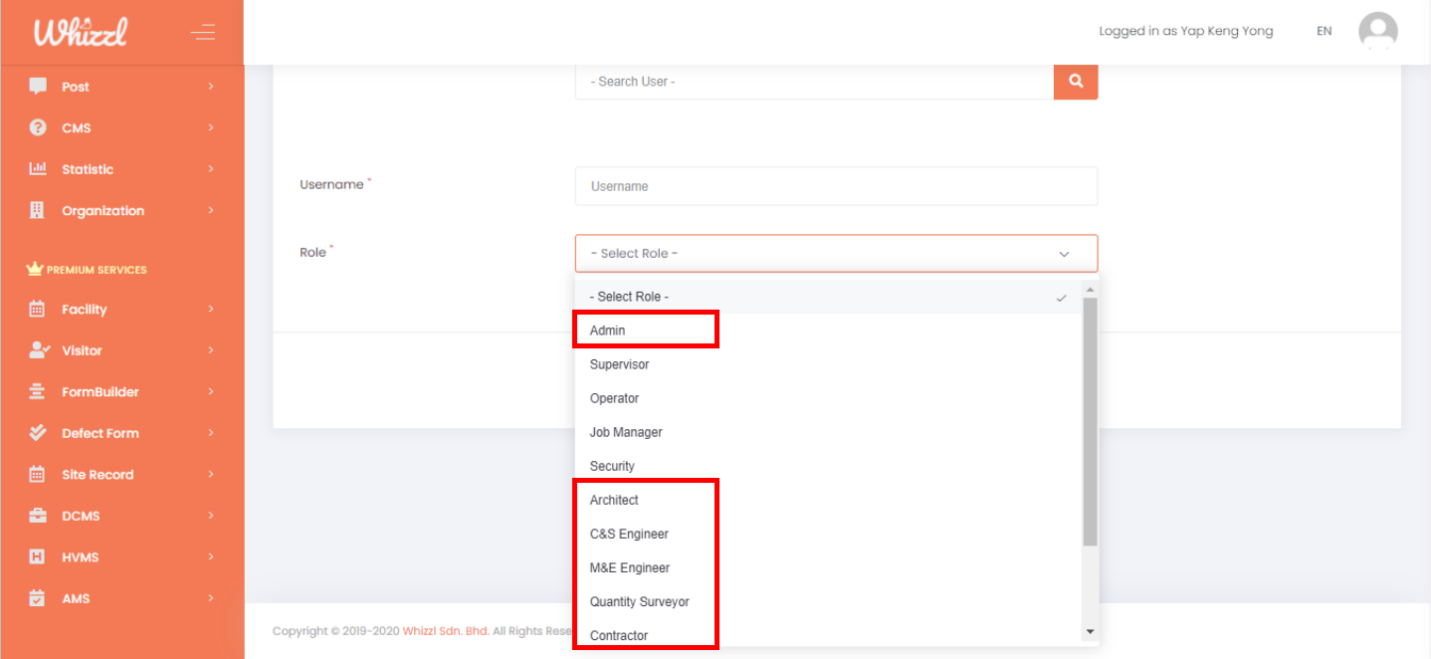Click the orange search magnifier button
1431x659 pixels.
pos(1075,82)
